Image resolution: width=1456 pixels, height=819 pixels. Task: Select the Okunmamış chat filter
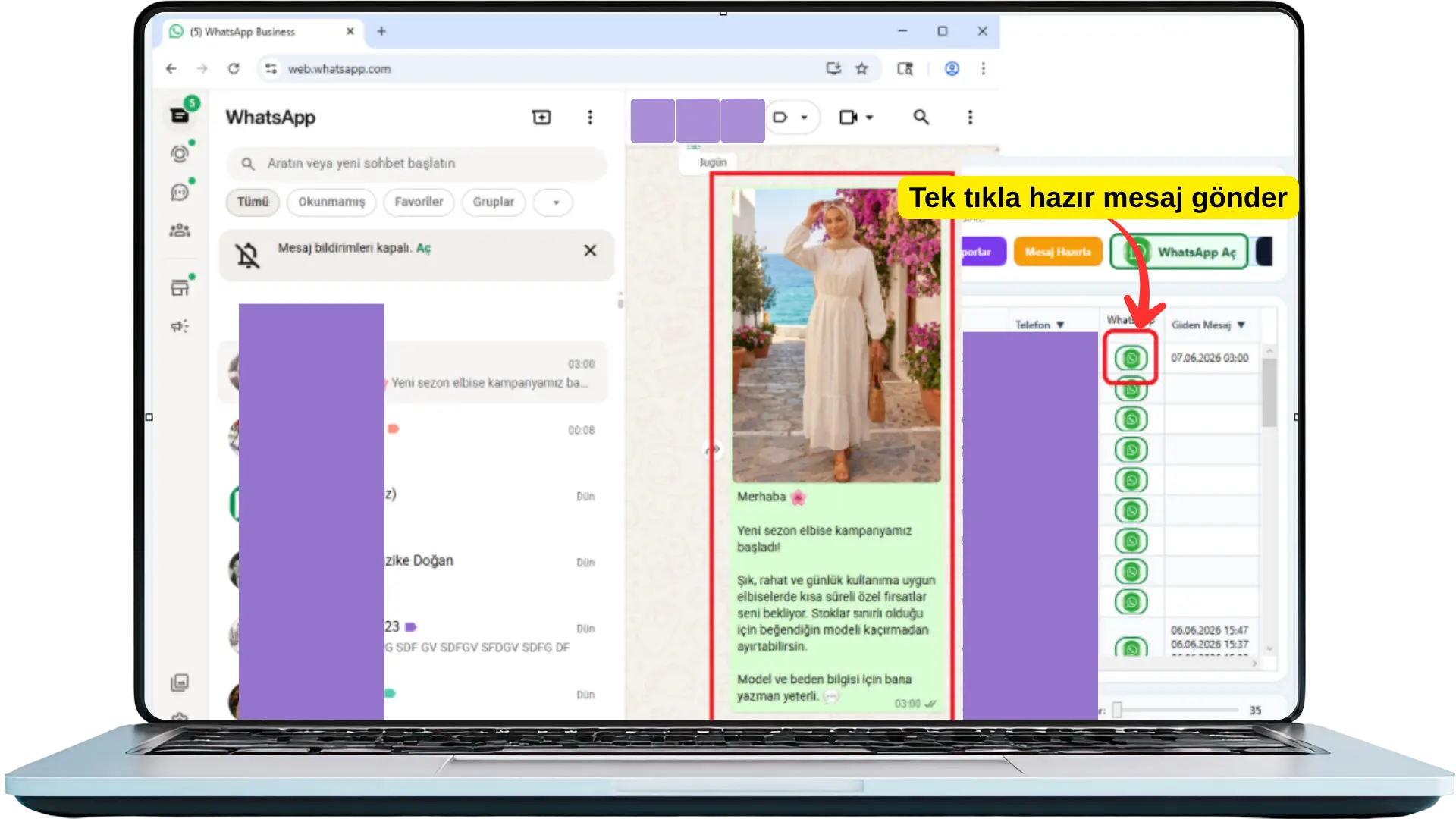point(331,202)
